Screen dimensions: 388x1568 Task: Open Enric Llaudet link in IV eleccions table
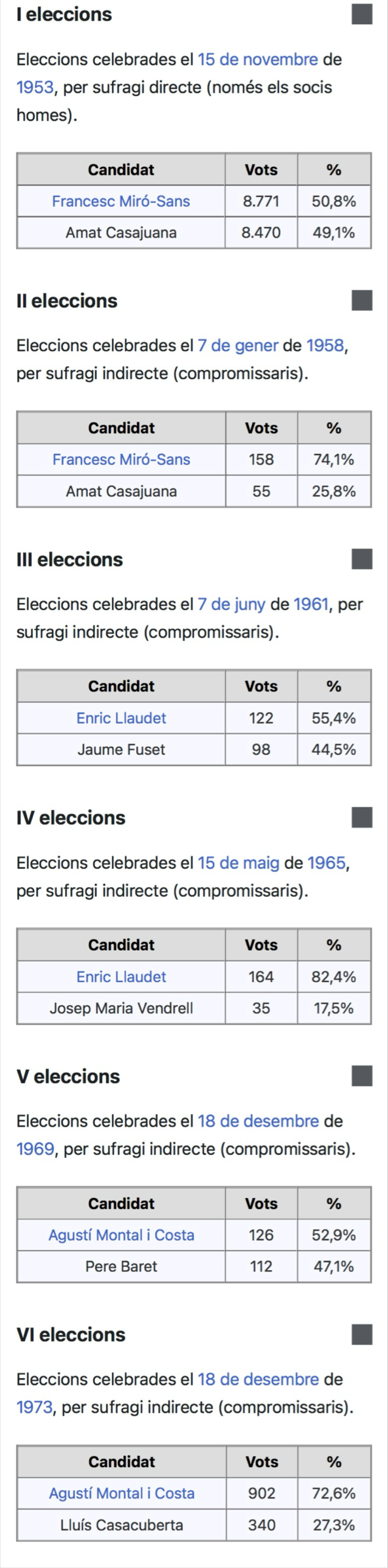121,976
